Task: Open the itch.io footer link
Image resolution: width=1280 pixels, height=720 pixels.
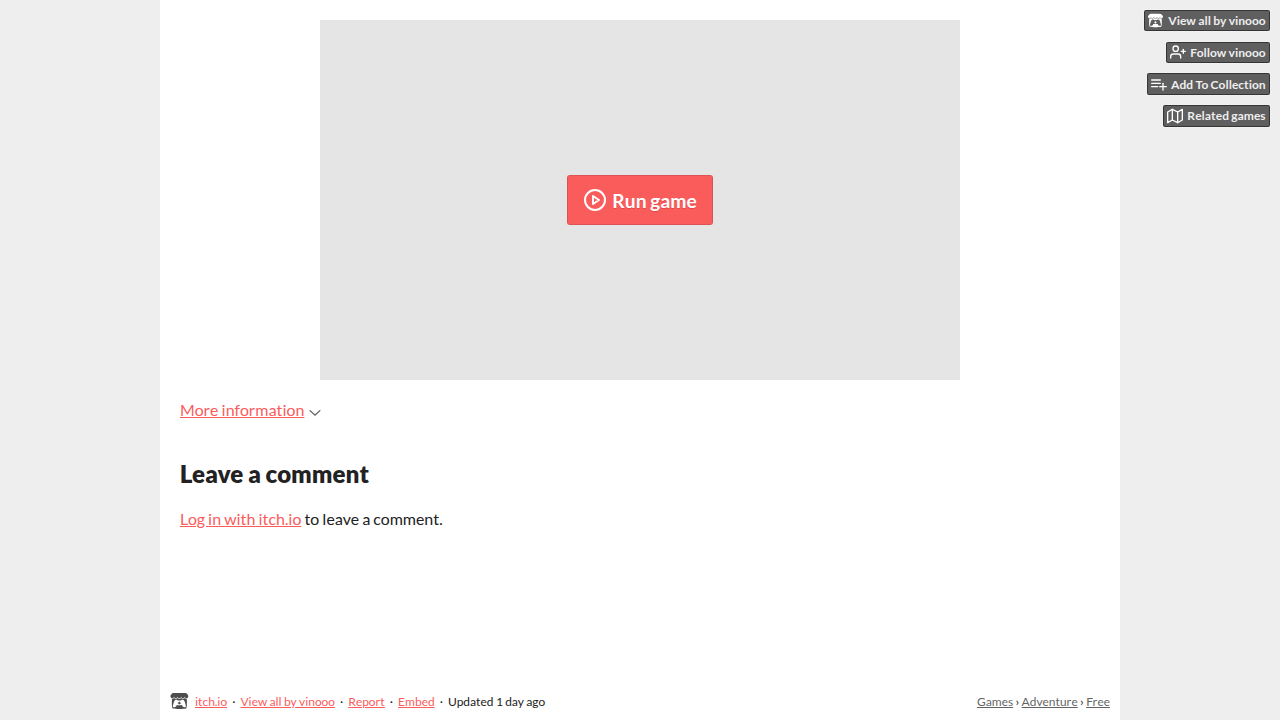Action: click(x=211, y=702)
